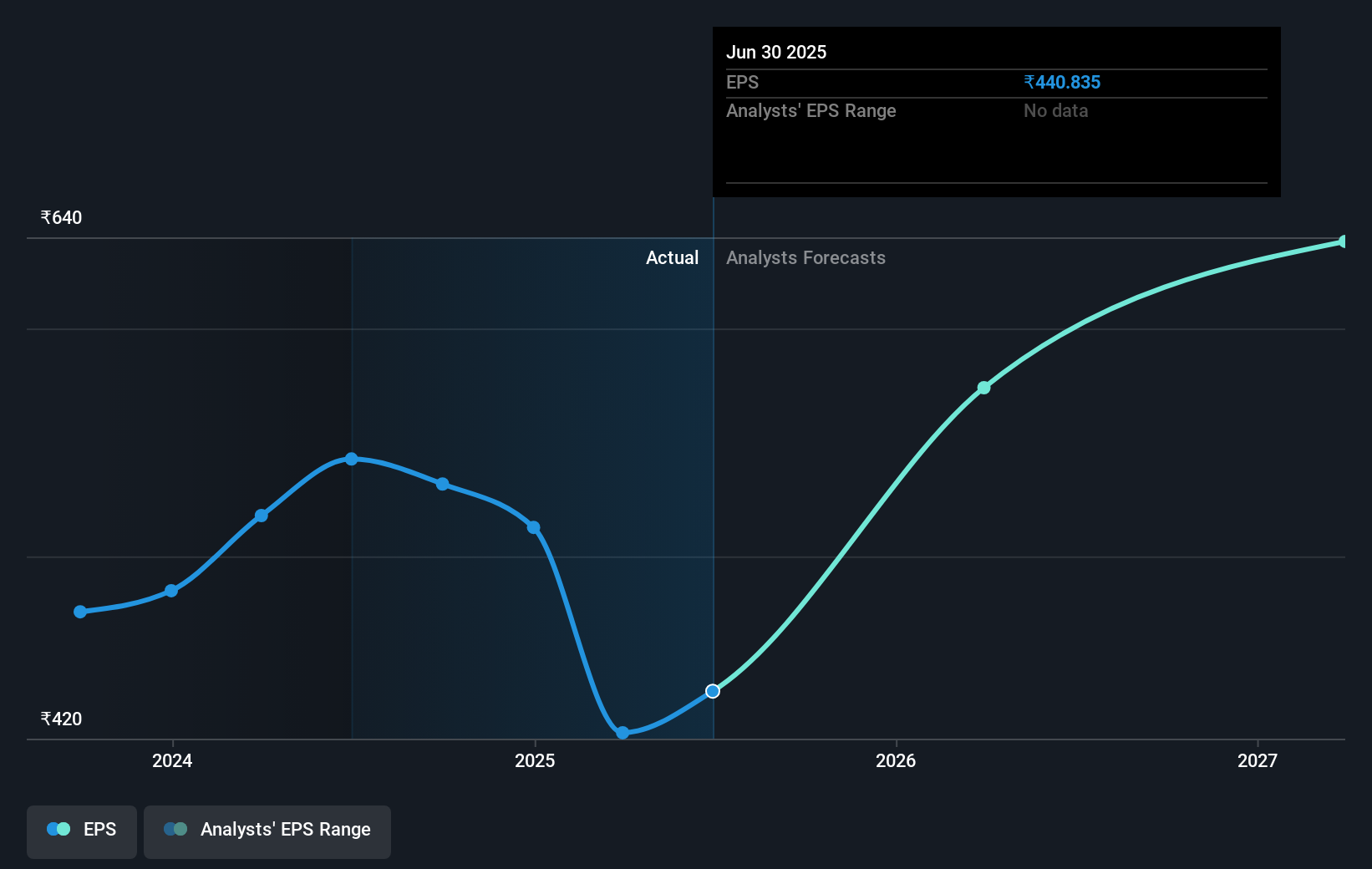The image size is (1372, 869).
Task: Click the forecast data point after 2026
Action: (x=984, y=388)
